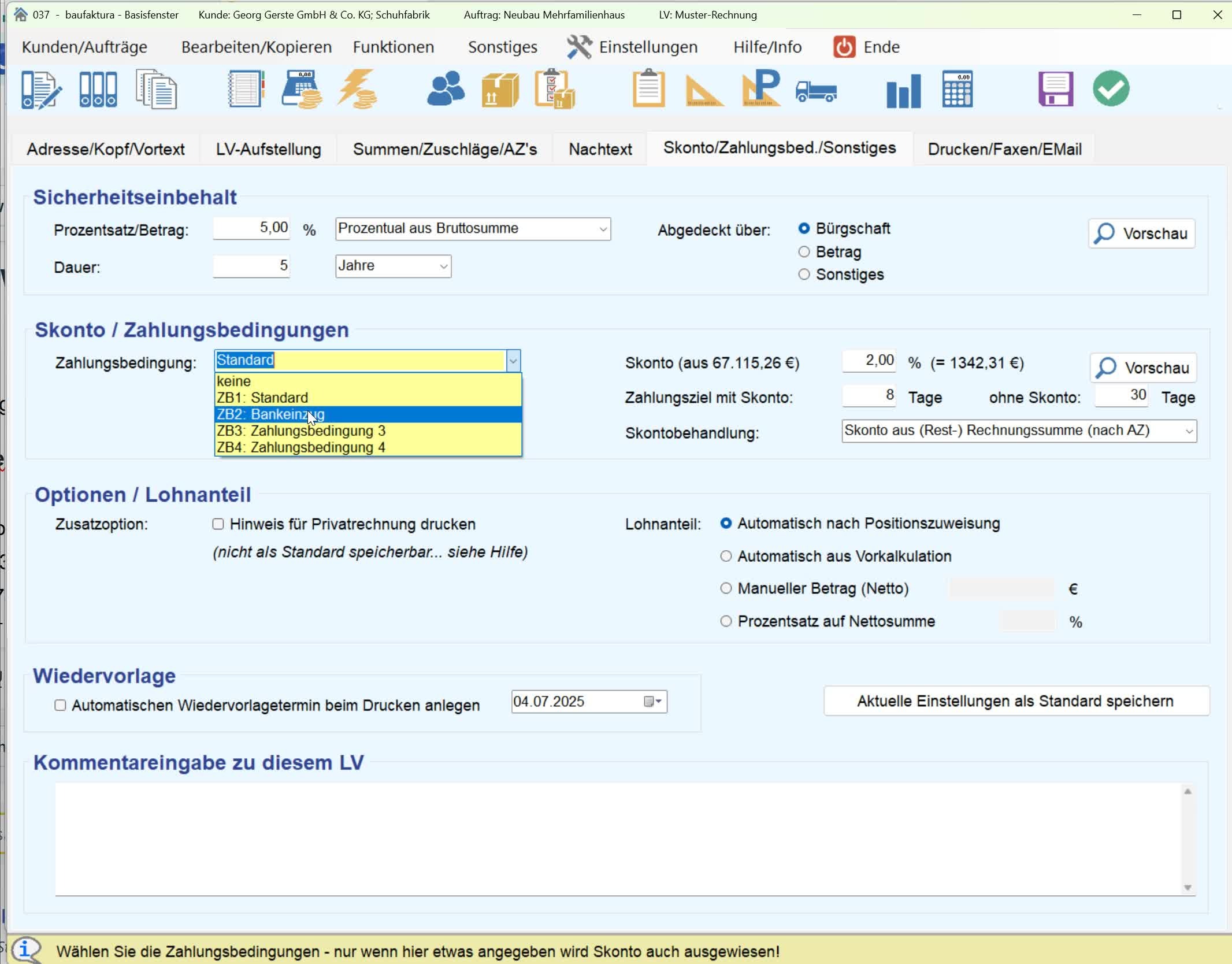Click the three binders archive icon

pos(98,90)
